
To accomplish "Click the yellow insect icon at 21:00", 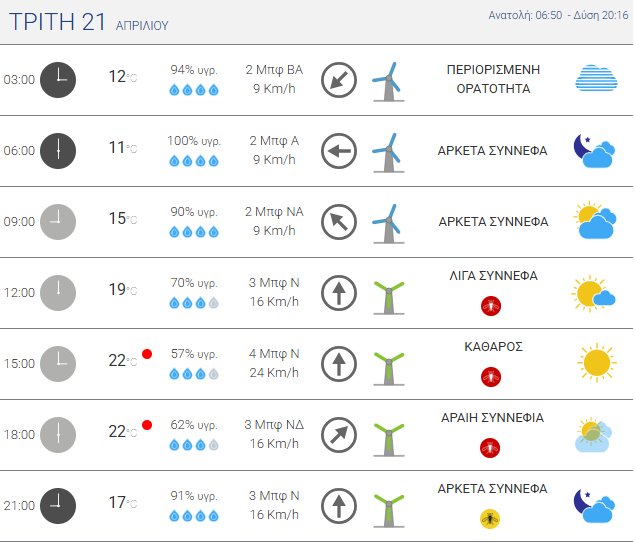I will (490, 518).
